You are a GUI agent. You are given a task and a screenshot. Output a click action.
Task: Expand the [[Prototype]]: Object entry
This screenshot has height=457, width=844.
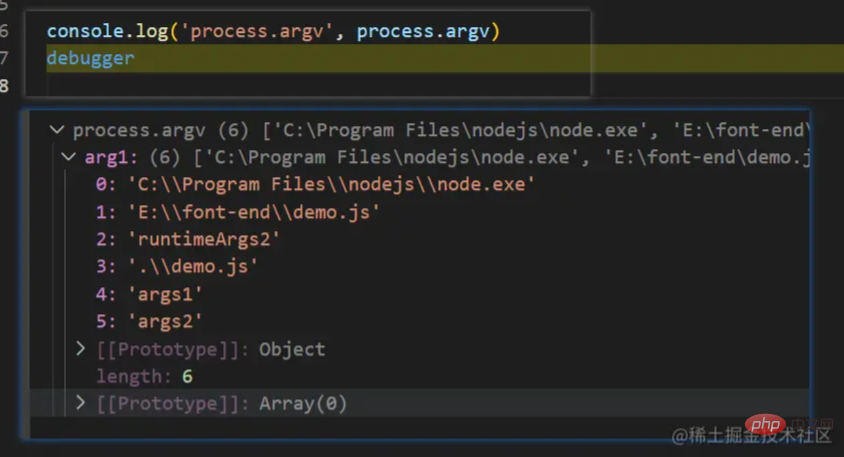point(81,349)
